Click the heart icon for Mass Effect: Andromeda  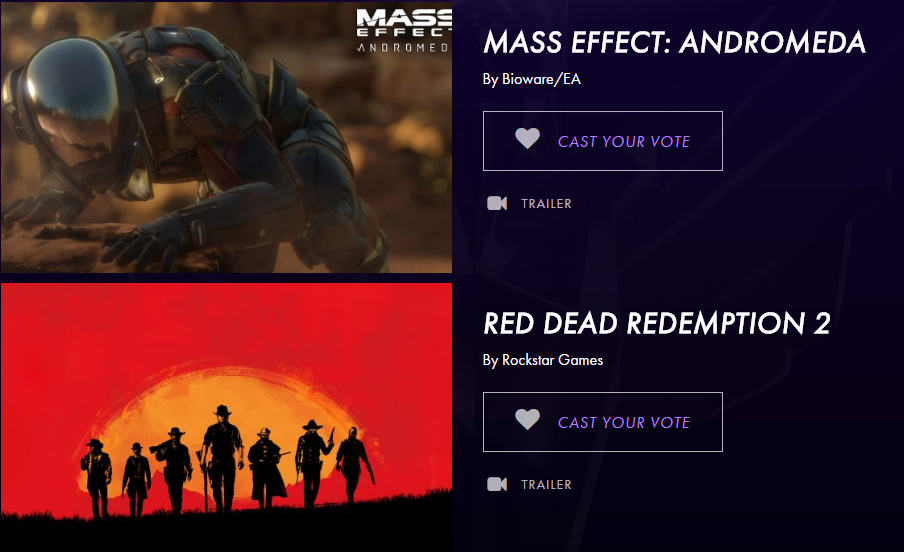[527, 138]
